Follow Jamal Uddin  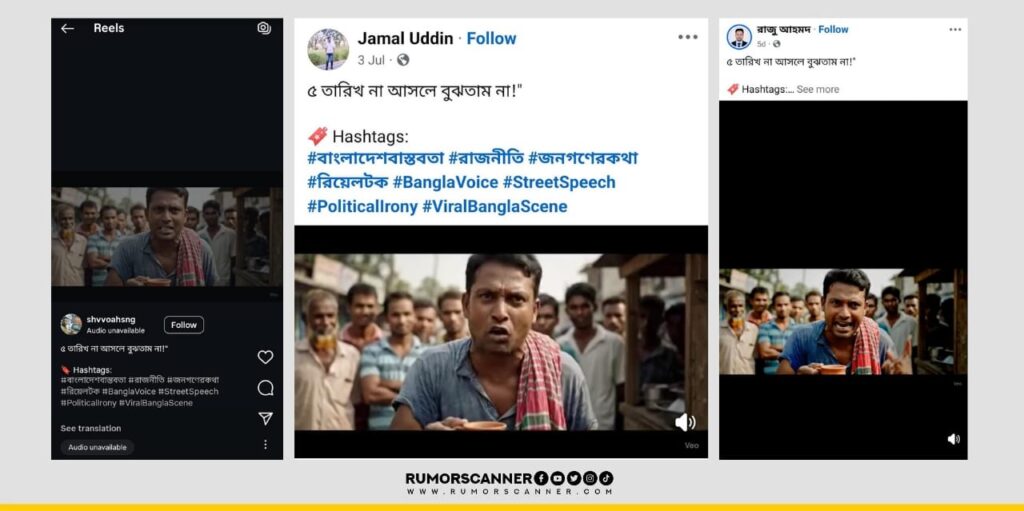tap(491, 39)
